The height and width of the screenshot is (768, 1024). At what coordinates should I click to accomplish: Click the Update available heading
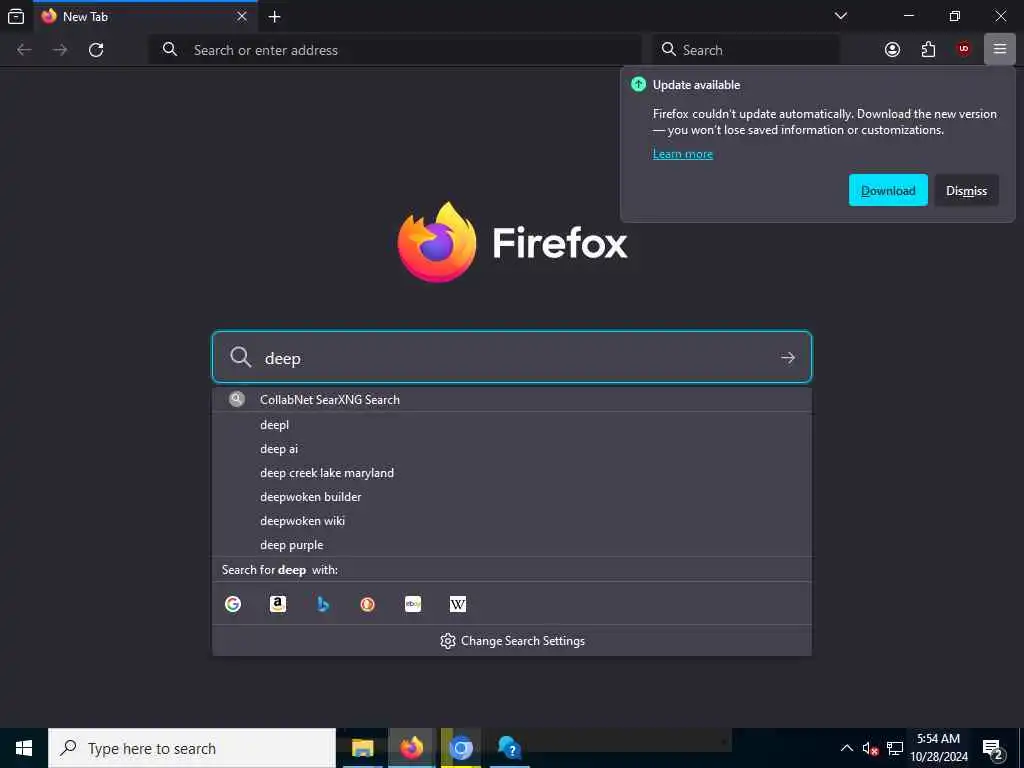696,85
